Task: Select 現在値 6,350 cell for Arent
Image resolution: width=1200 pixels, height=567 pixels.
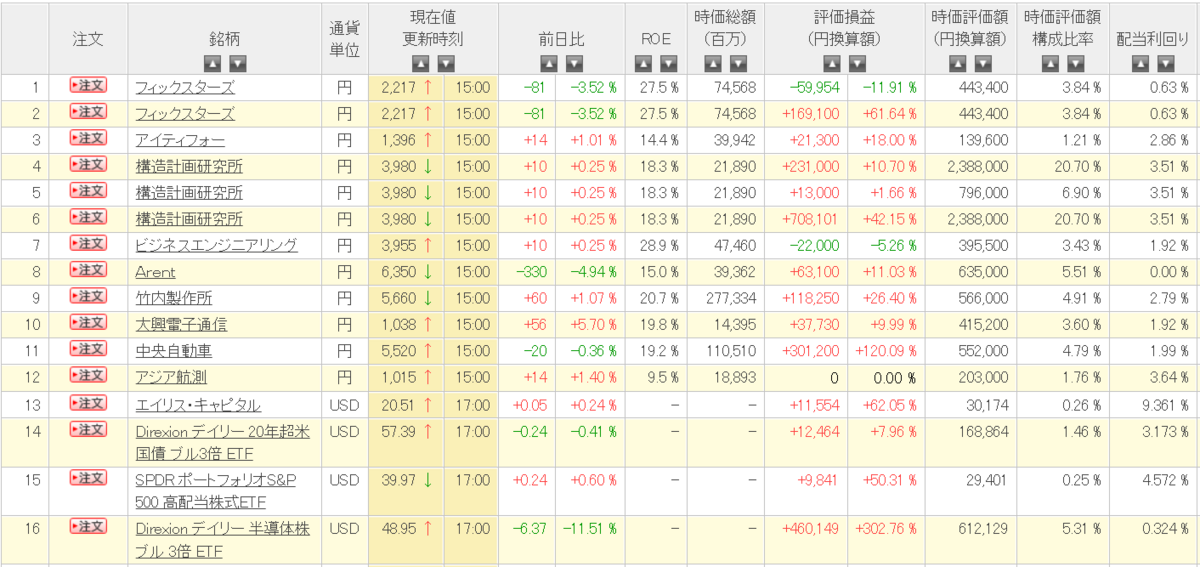Action: coord(406,272)
